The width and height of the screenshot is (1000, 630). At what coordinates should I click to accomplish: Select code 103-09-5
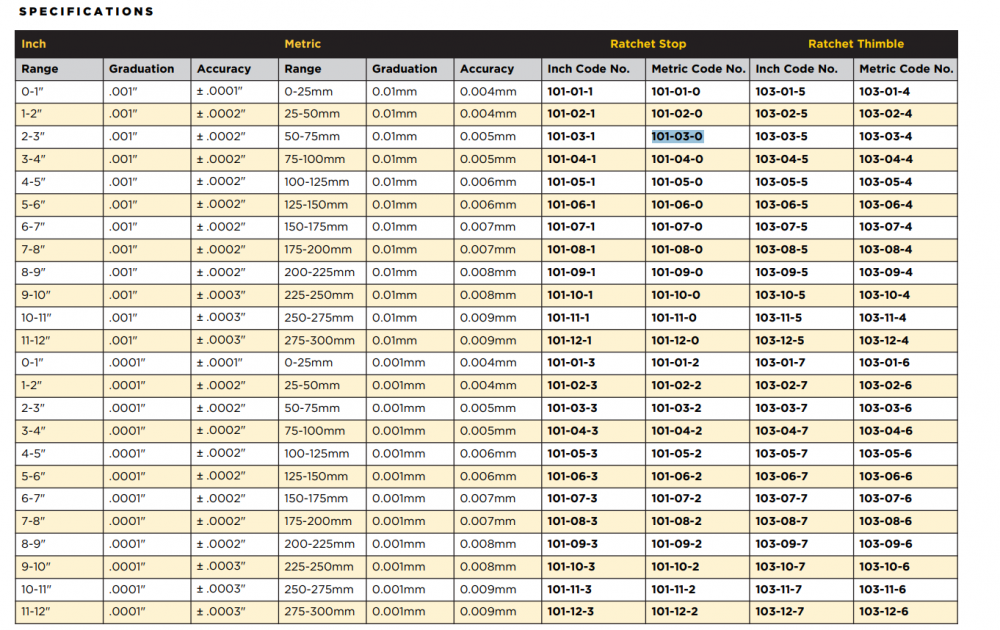(x=781, y=272)
